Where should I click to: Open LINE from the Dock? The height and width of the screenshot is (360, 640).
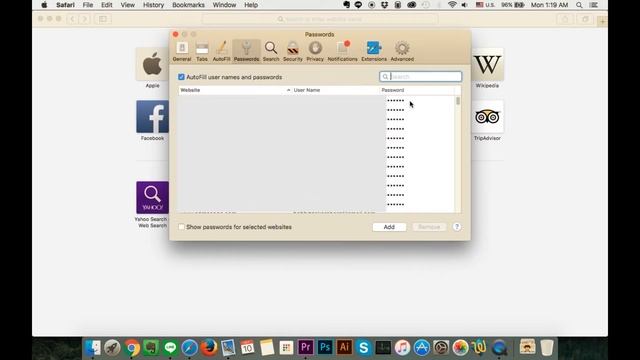coord(170,348)
